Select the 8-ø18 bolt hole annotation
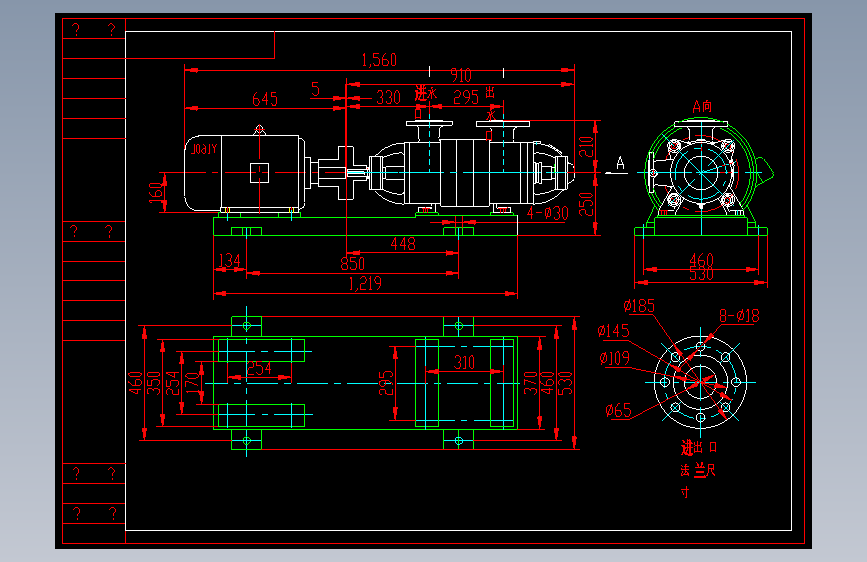Viewport: 867px width, 562px height. (x=739, y=316)
